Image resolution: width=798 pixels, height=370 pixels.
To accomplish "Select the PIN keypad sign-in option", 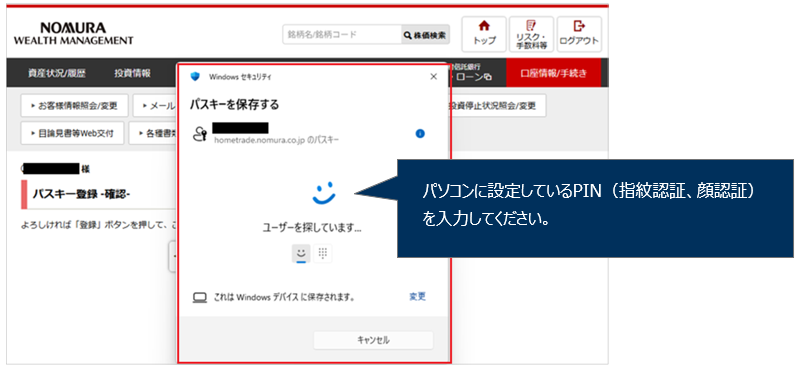I will click(x=323, y=253).
